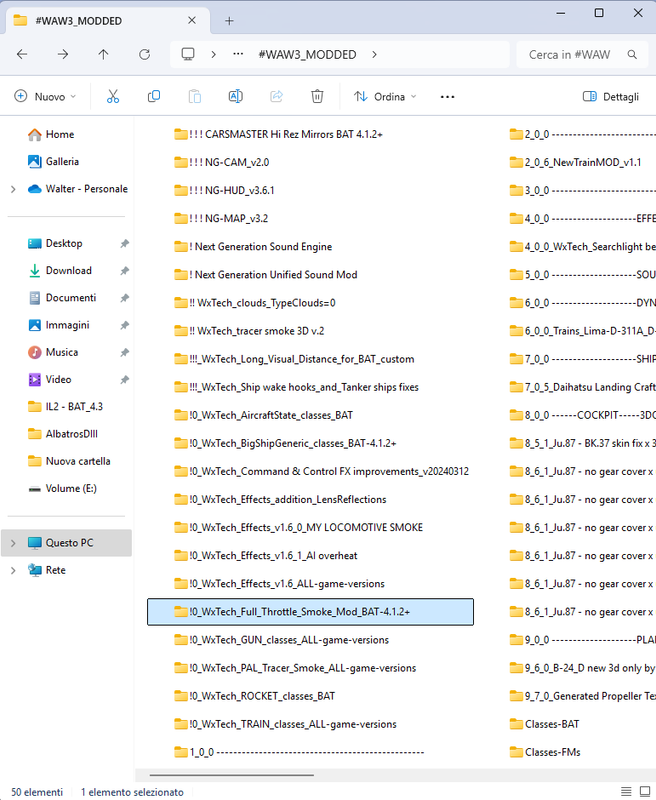Click the Paste clipboard icon
This screenshot has width=656, height=800.
pyautogui.click(x=194, y=96)
